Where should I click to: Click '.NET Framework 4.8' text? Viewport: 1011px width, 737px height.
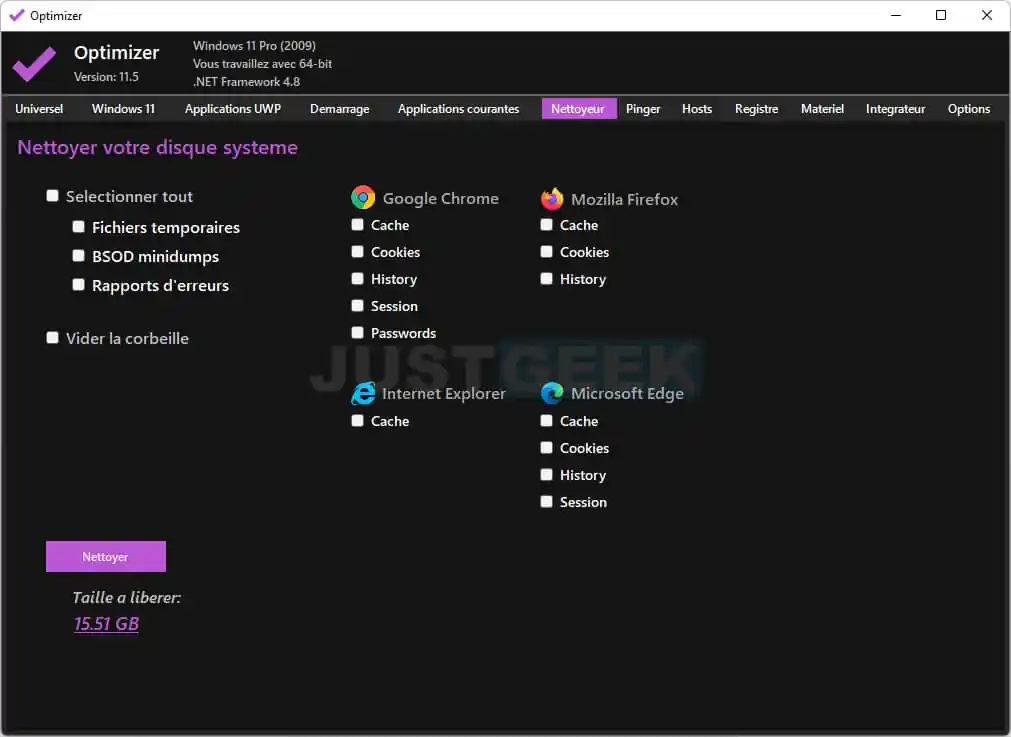tap(246, 82)
